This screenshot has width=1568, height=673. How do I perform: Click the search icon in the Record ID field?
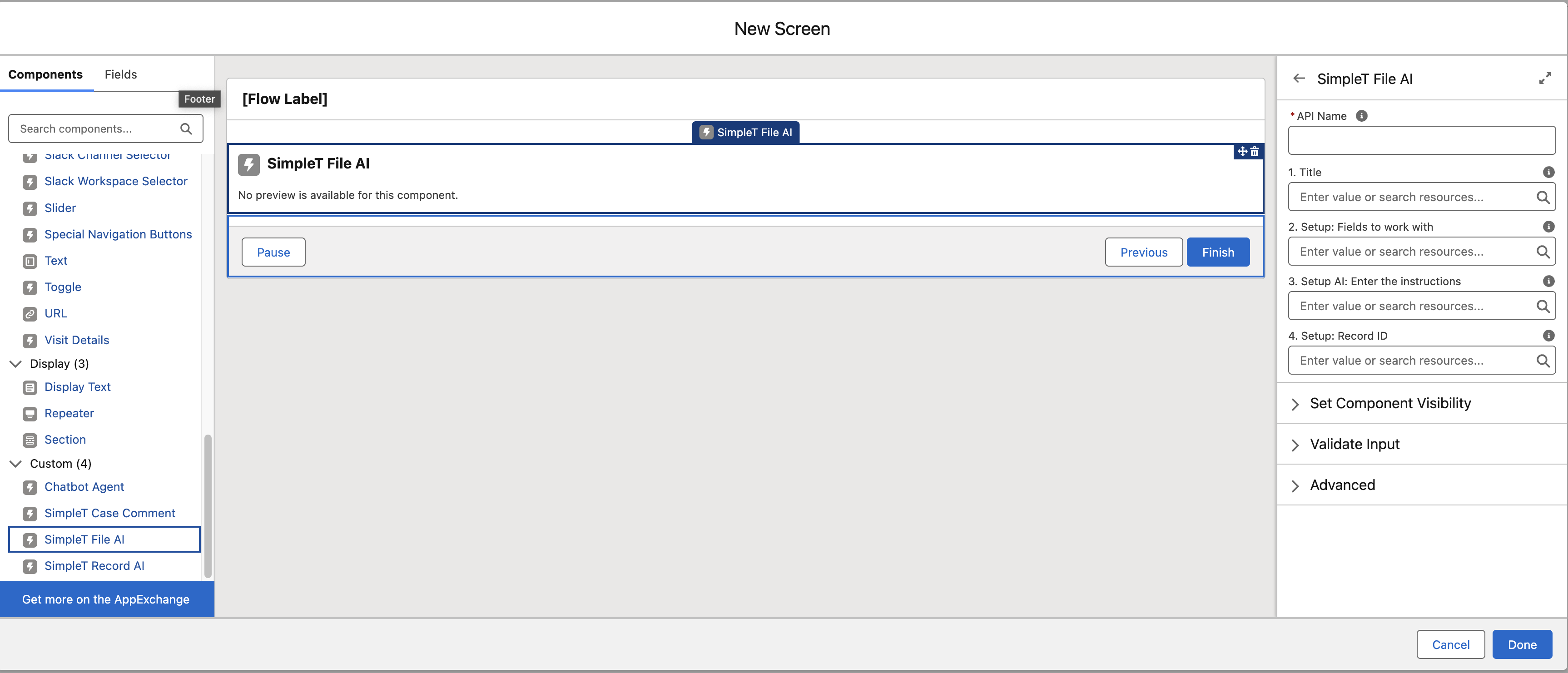coord(1543,361)
